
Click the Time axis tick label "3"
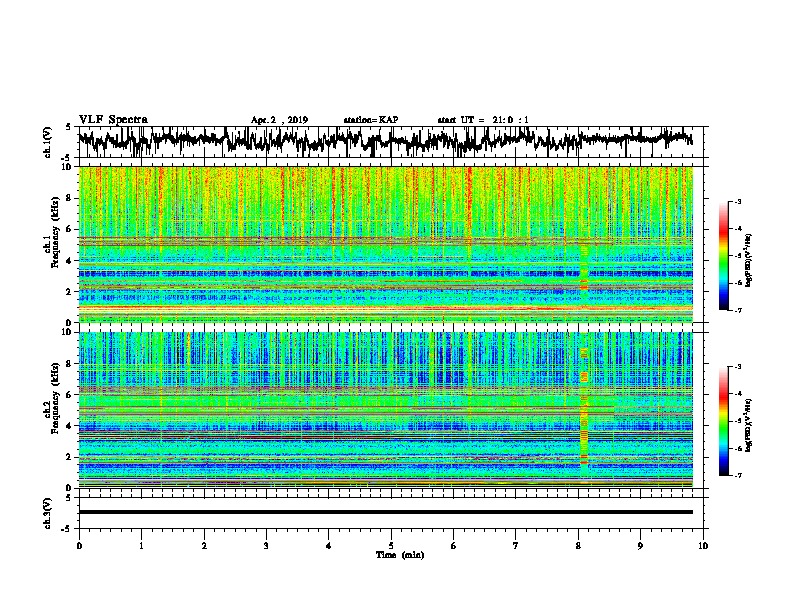coord(266,546)
